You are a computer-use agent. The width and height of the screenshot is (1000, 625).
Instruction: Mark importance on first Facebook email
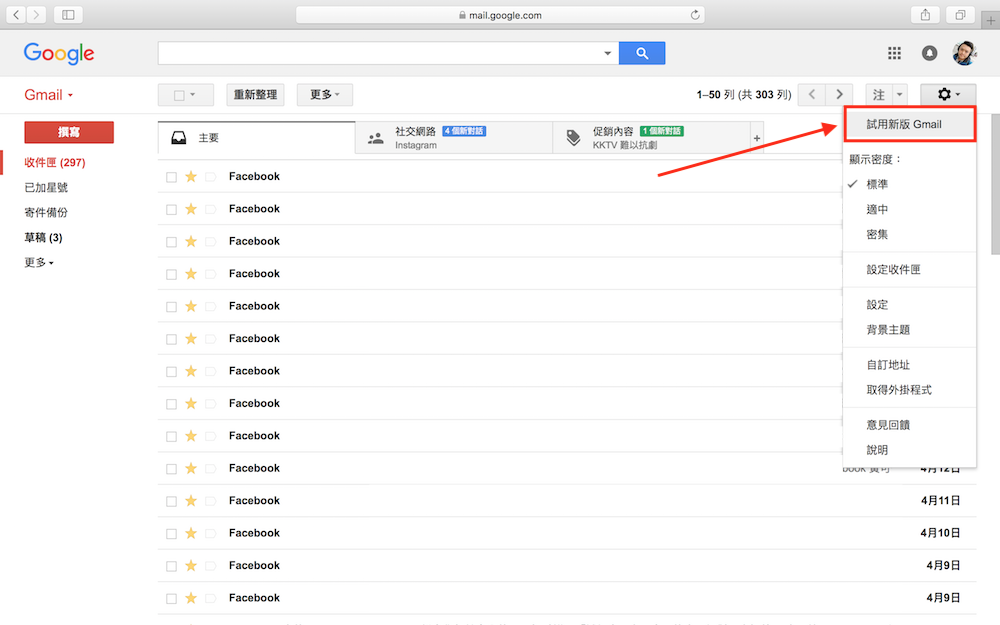click(x=210, y=177)
